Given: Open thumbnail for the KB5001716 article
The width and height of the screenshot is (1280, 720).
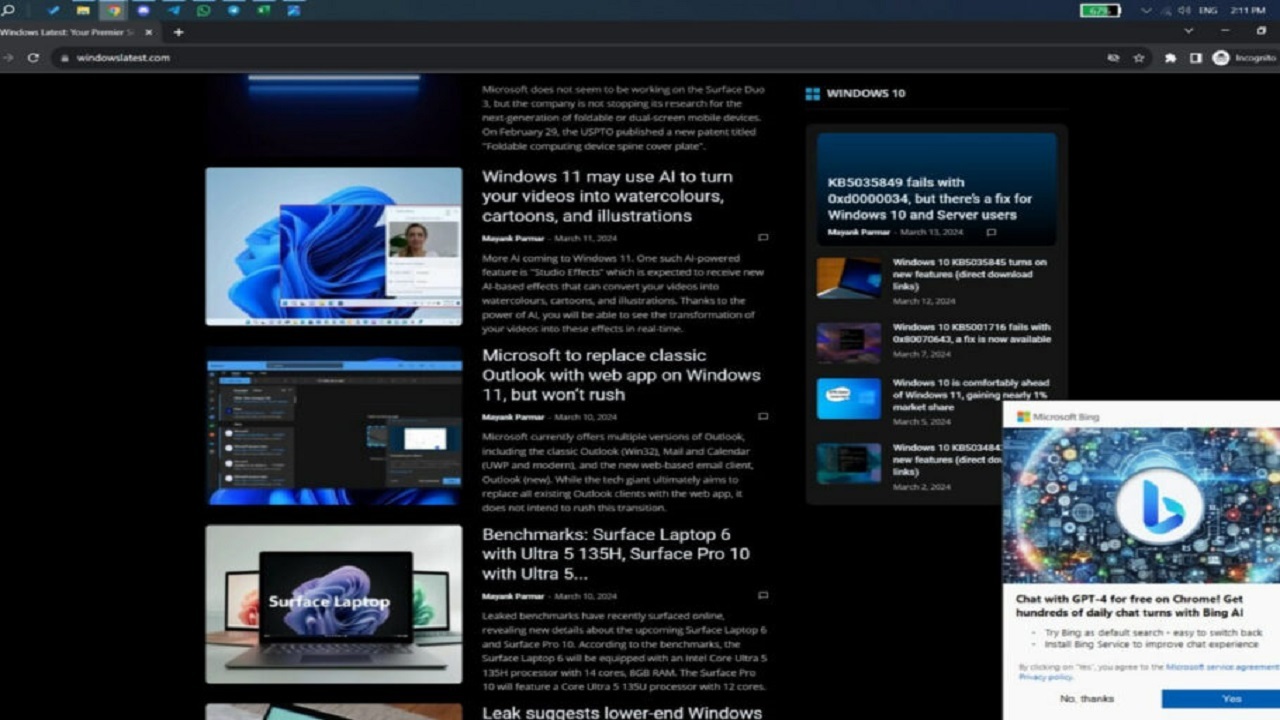Looking at the screenshot, I should click(849, 342).
